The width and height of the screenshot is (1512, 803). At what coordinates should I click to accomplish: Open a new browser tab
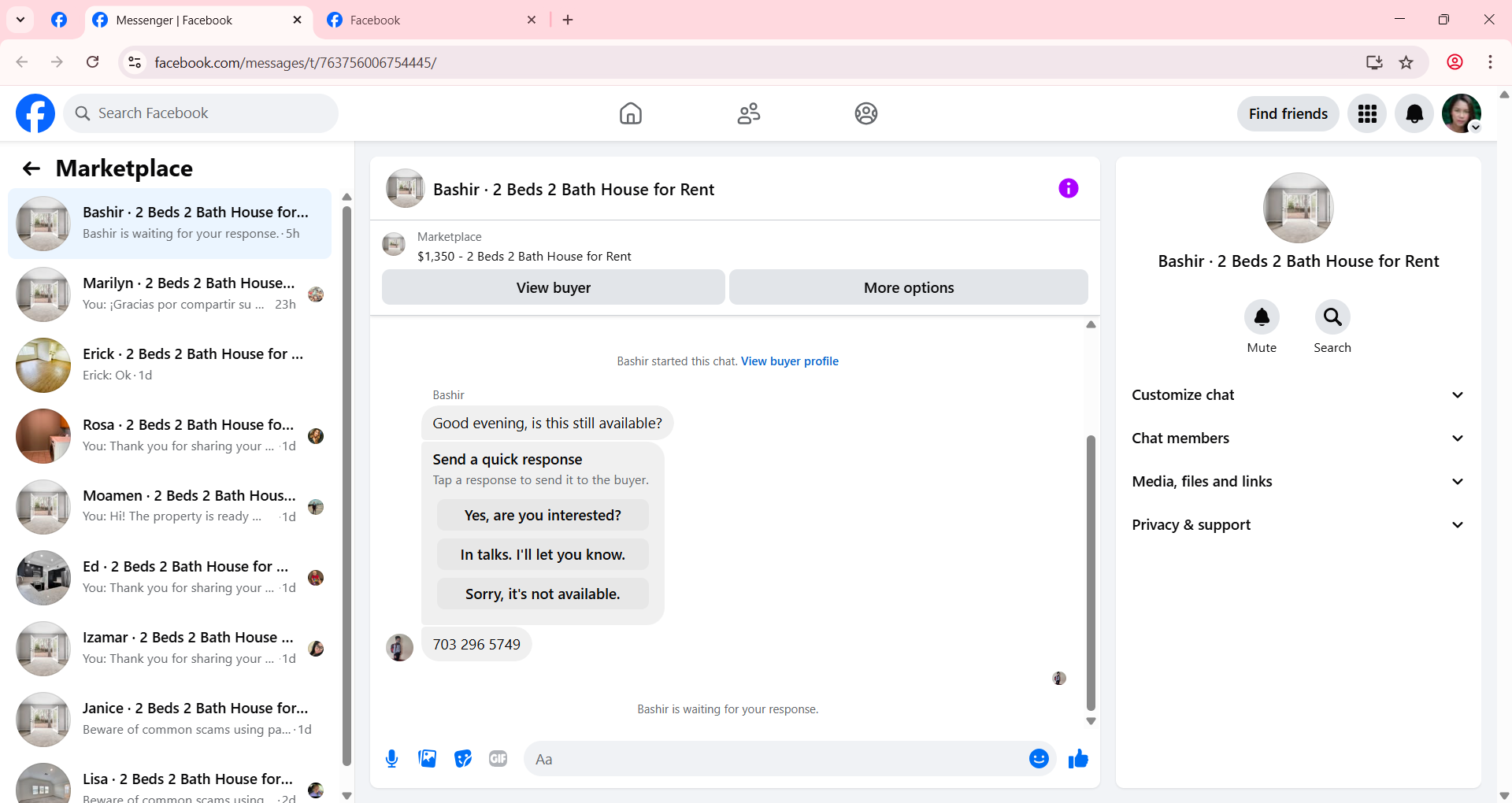point(568,20)
